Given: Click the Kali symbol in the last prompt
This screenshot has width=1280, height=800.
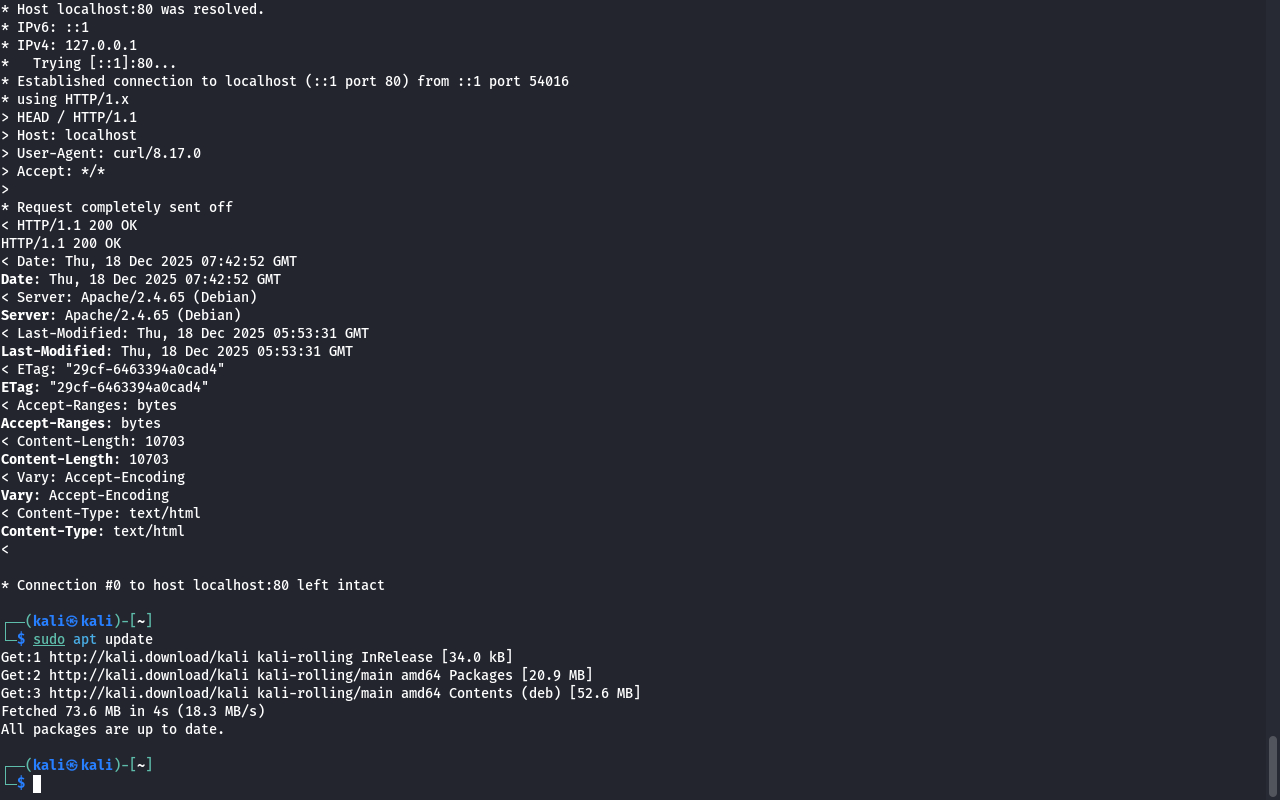Looking at the screenshot, I should point(72,765).
